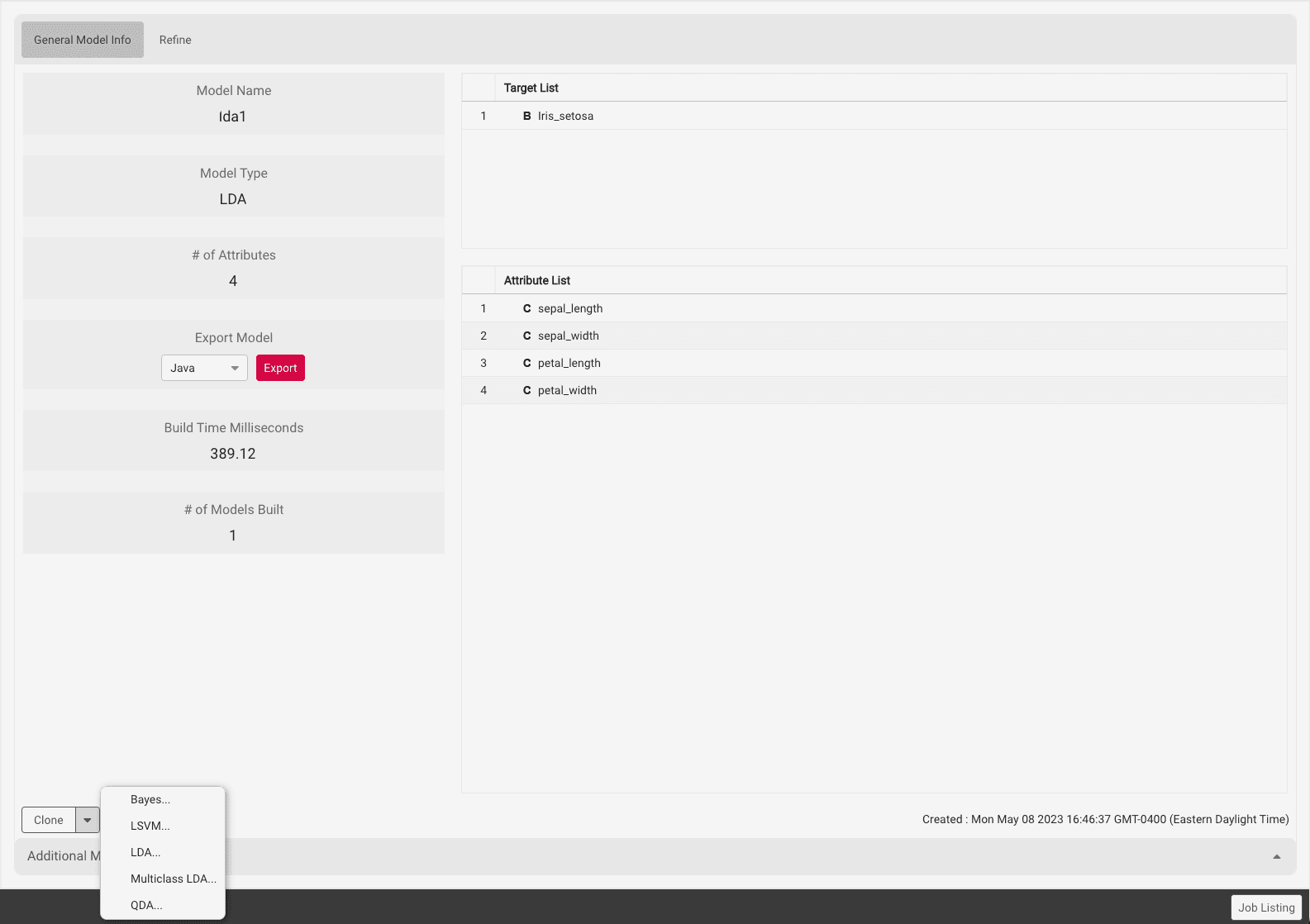This screenshot has height=924, width=1310.
Task: Select the petal_width attribute row
Action: coord(874,390)
